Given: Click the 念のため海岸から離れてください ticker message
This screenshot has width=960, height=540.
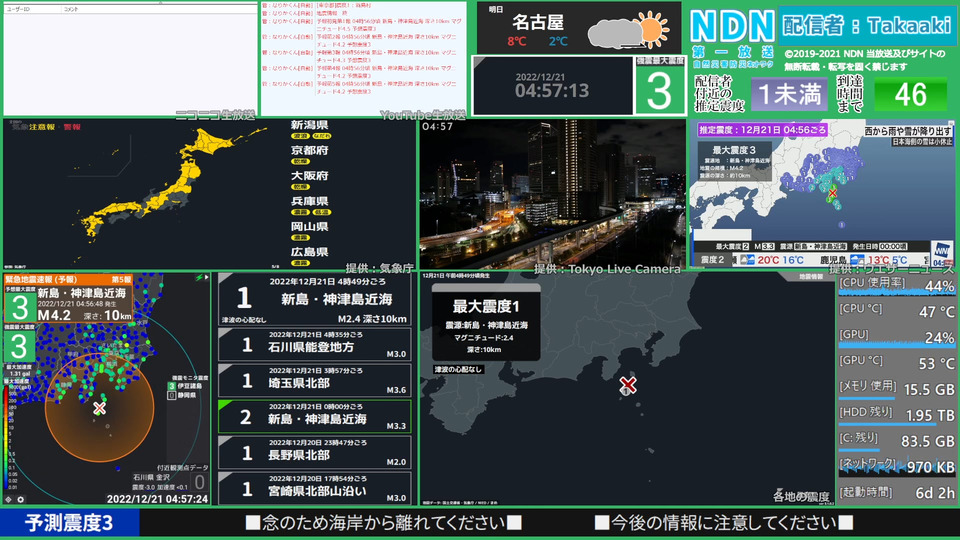Looking at the screenshot, I should 383,523.
